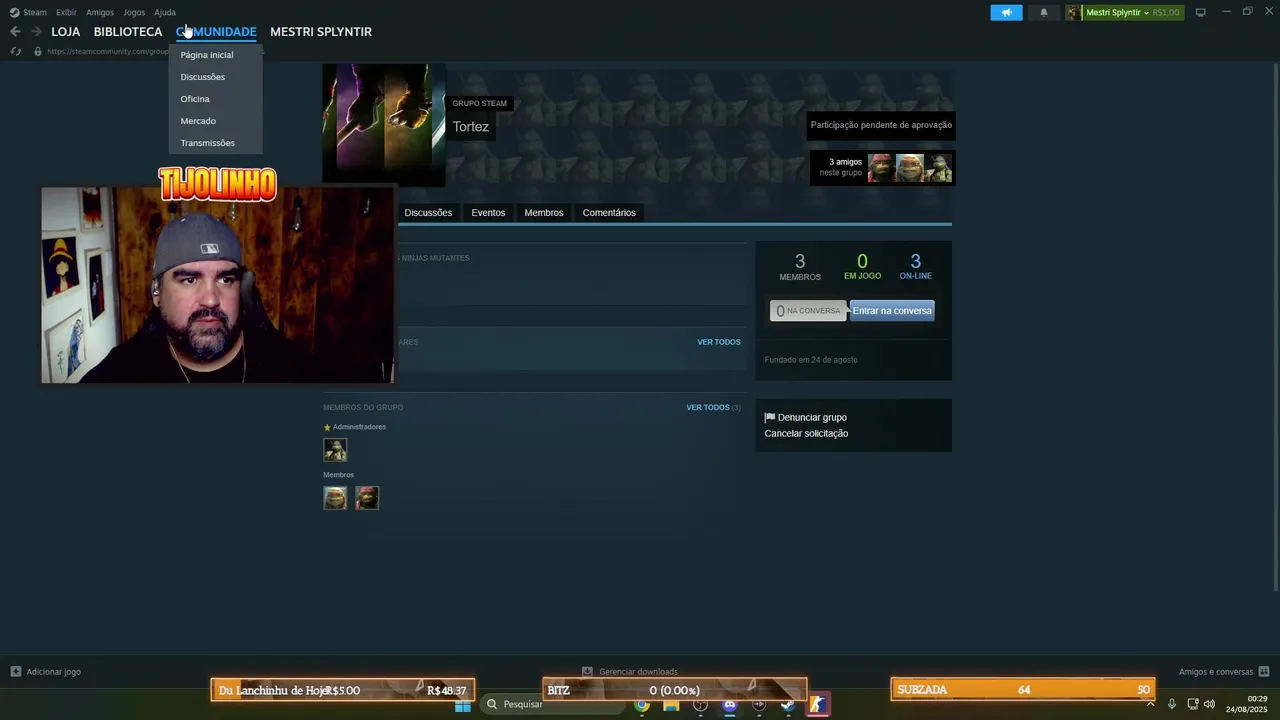
Task: Open the volume icon in tray
Action: (1209, 704)
